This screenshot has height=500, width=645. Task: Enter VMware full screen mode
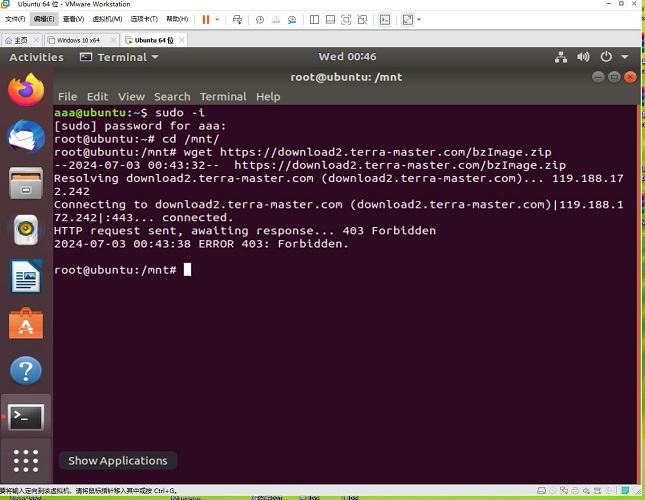[346, 19]
